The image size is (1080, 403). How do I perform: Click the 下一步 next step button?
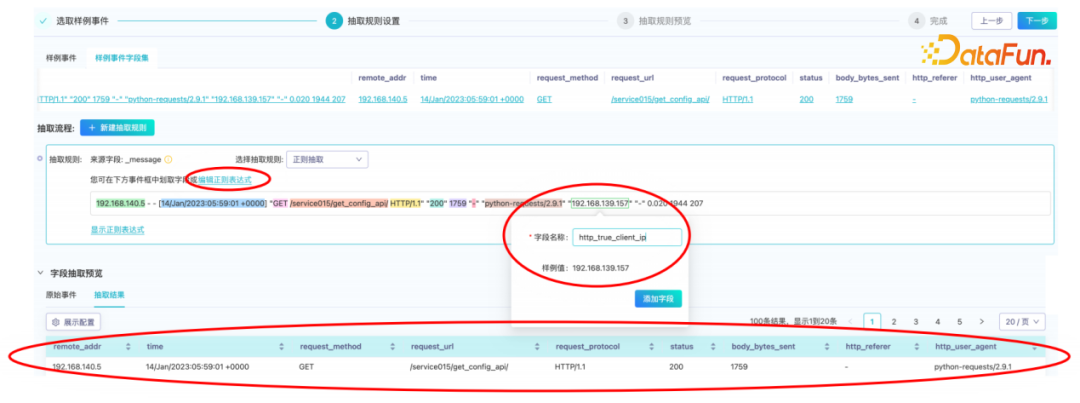click(x=1036, y=20)
